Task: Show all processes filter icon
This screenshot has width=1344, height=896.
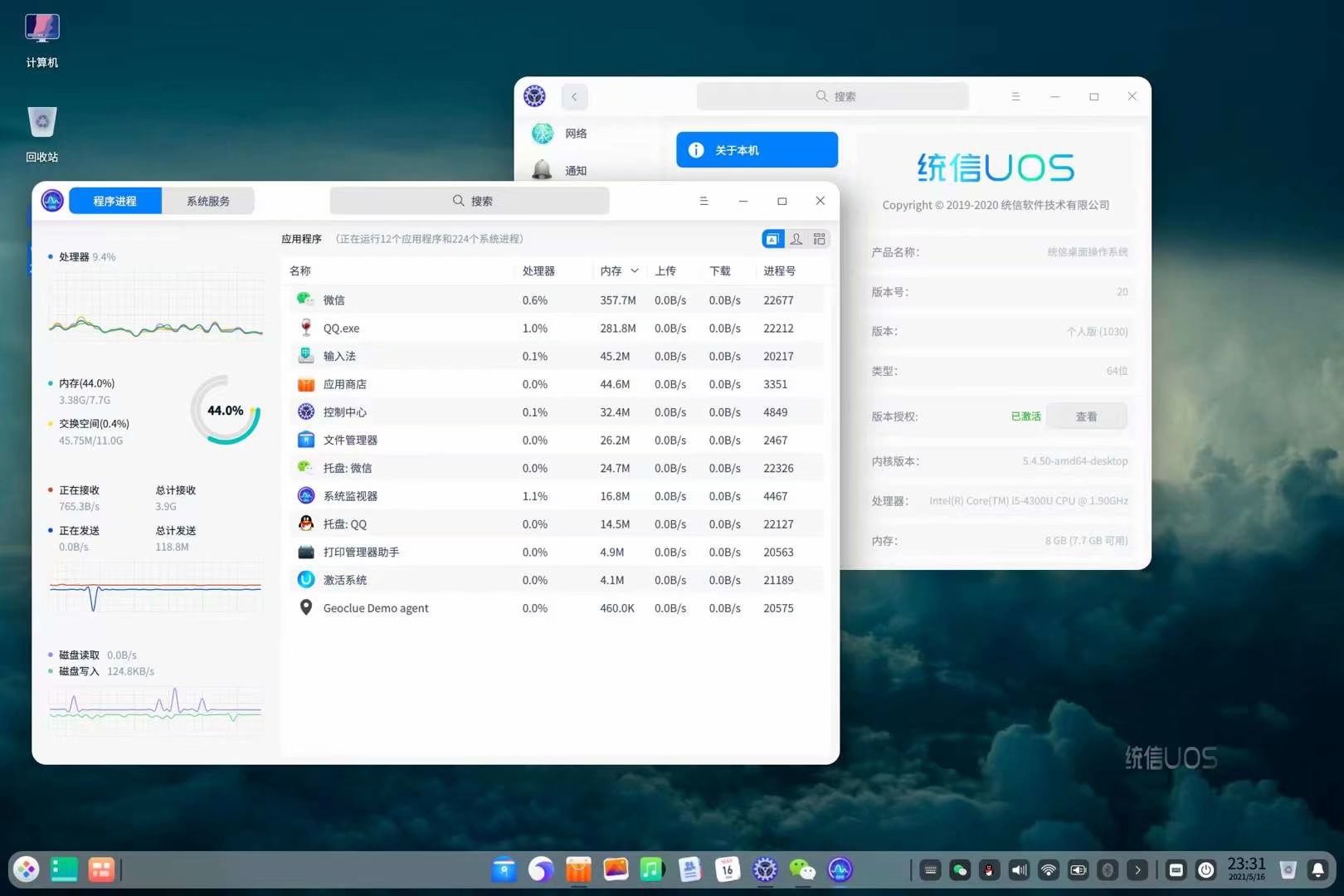Action: point(820,239)
